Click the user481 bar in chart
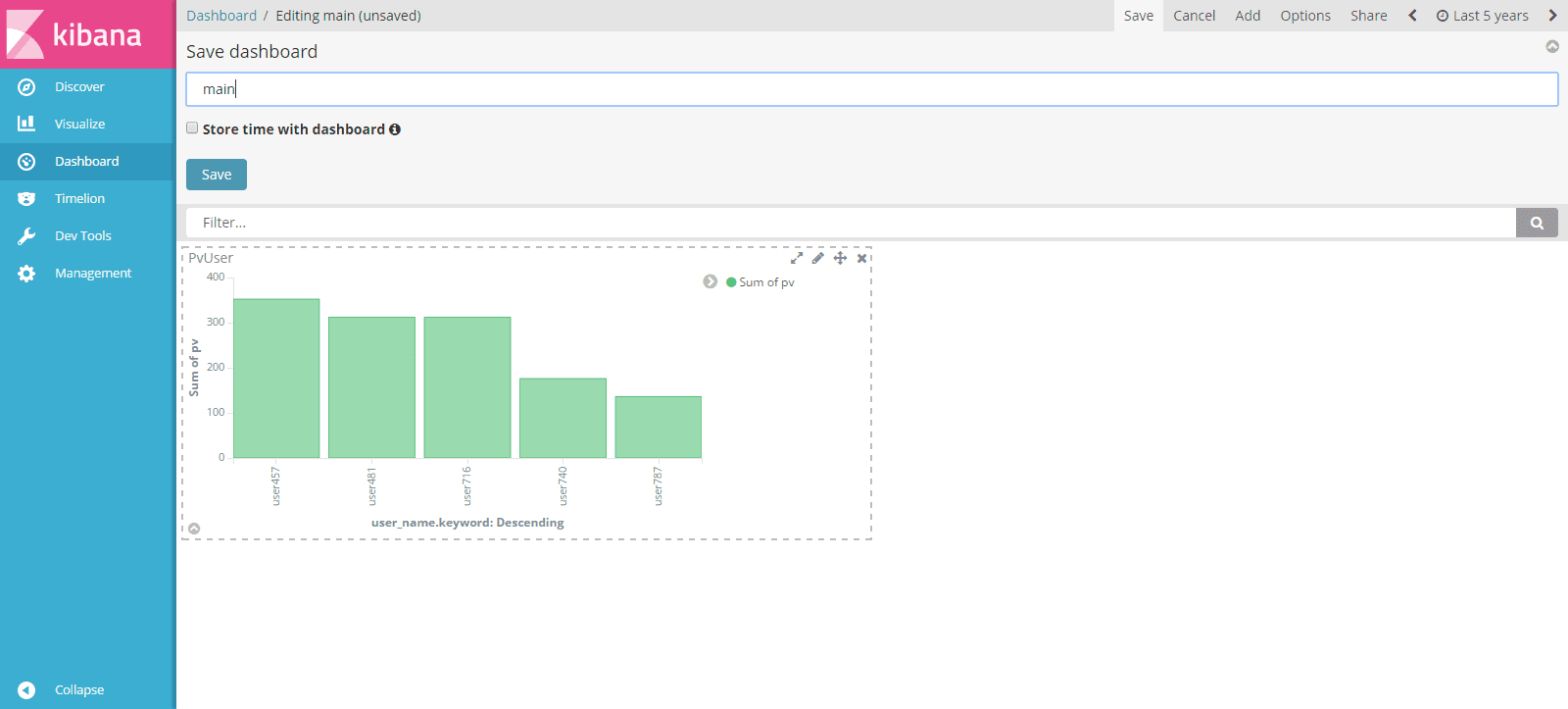Image resolution: width=1568 pixels, height=709 pixels. 371,387
